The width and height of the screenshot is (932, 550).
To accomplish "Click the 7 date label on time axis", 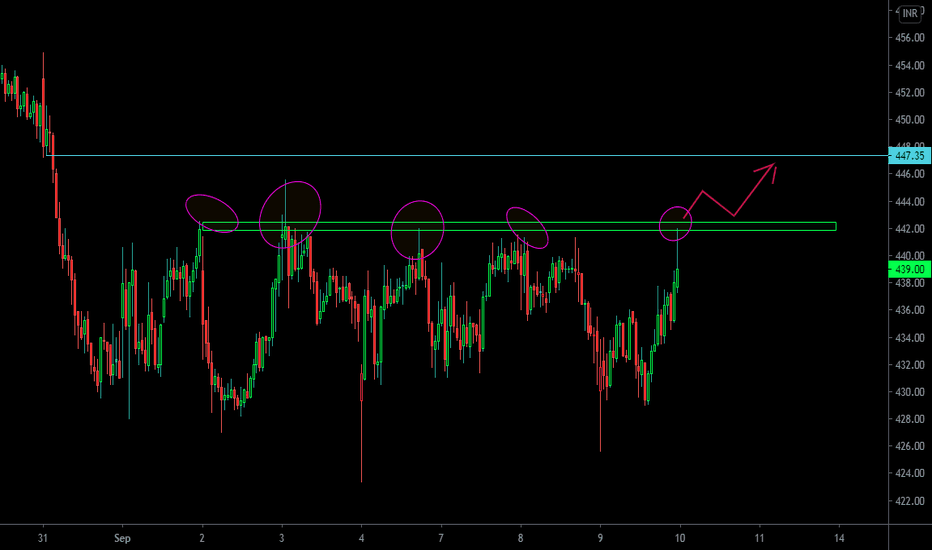I will coord(441,538).
